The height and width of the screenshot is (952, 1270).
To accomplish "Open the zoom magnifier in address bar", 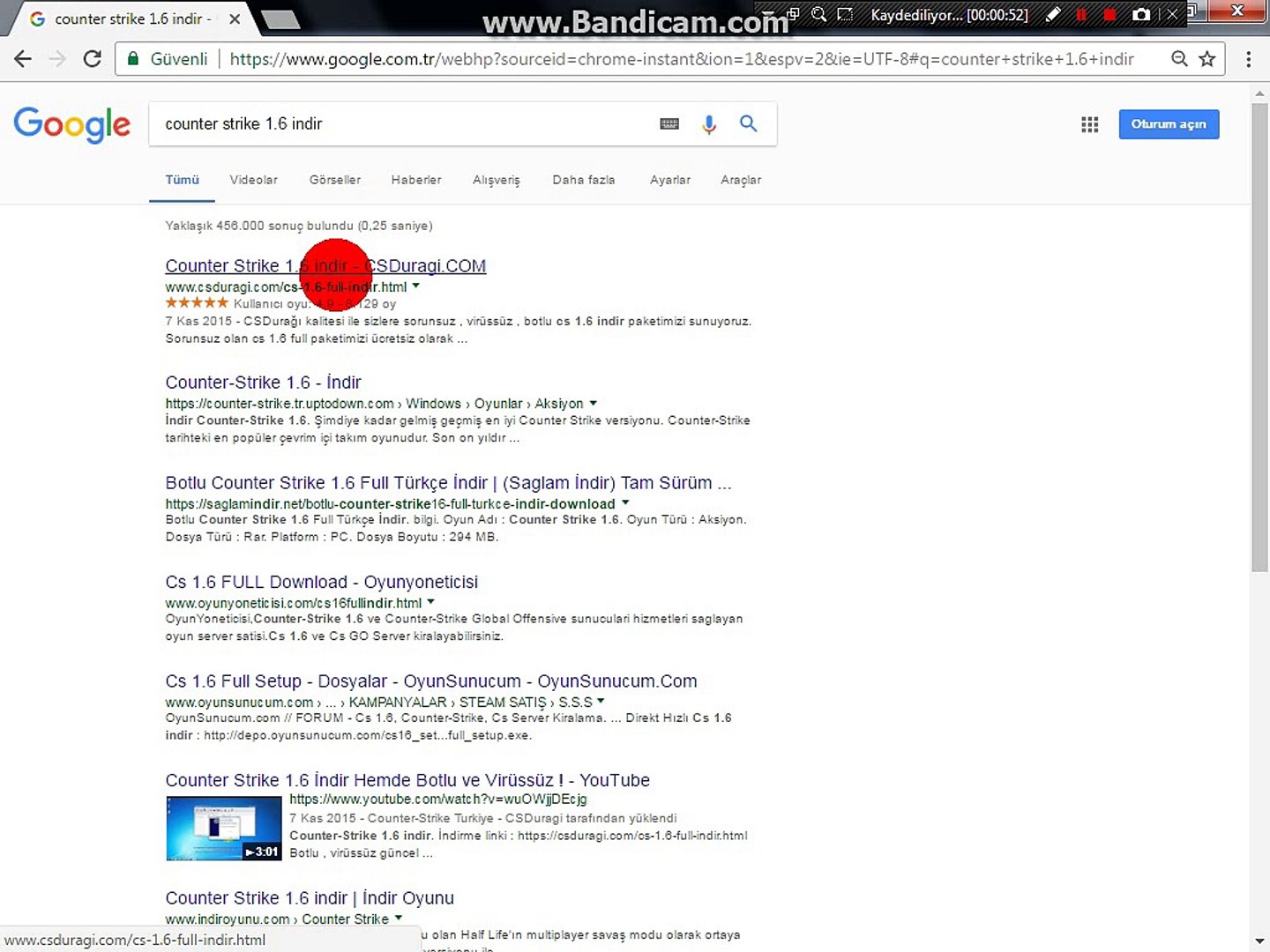I will pos(1179,59).
